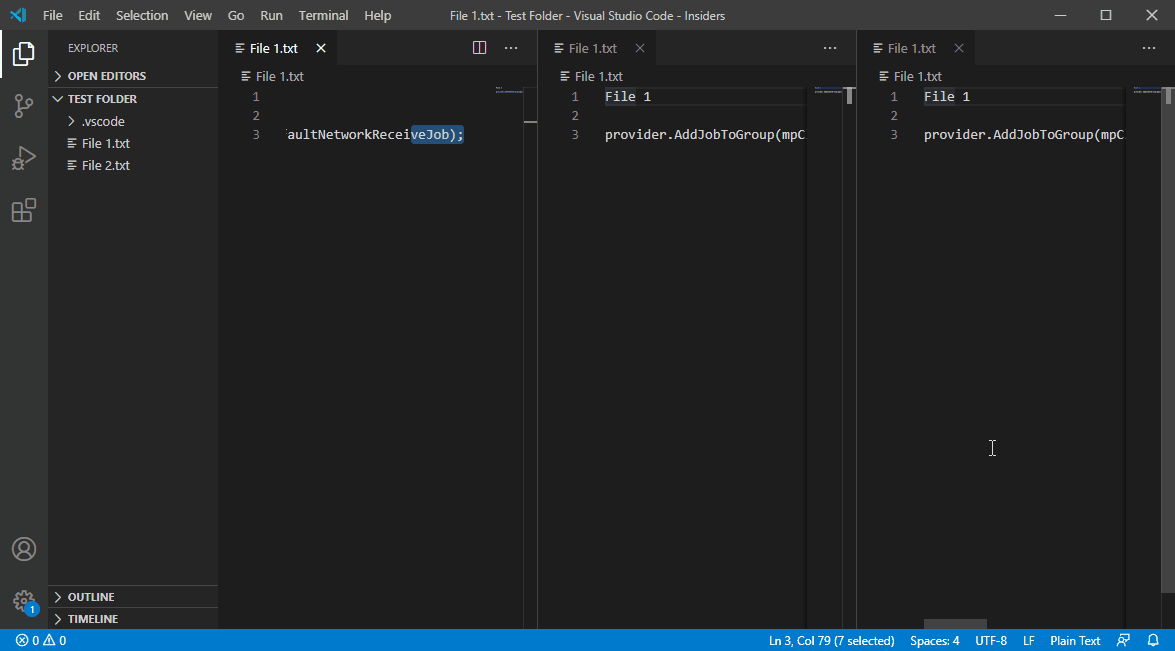Image resolution: width=1175 pixels, height=651 pixels.
Task: Open the Terminal menu
Action: pyautogui.click(x=322, y=15)
